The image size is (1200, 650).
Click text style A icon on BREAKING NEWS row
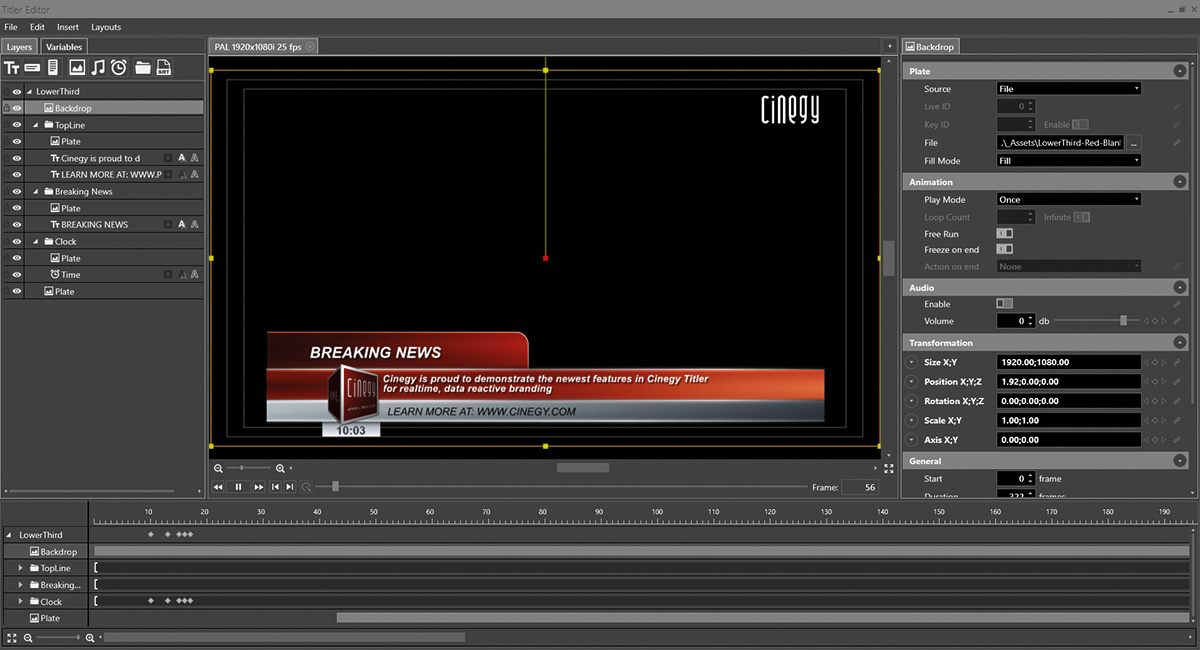[181, 225]
